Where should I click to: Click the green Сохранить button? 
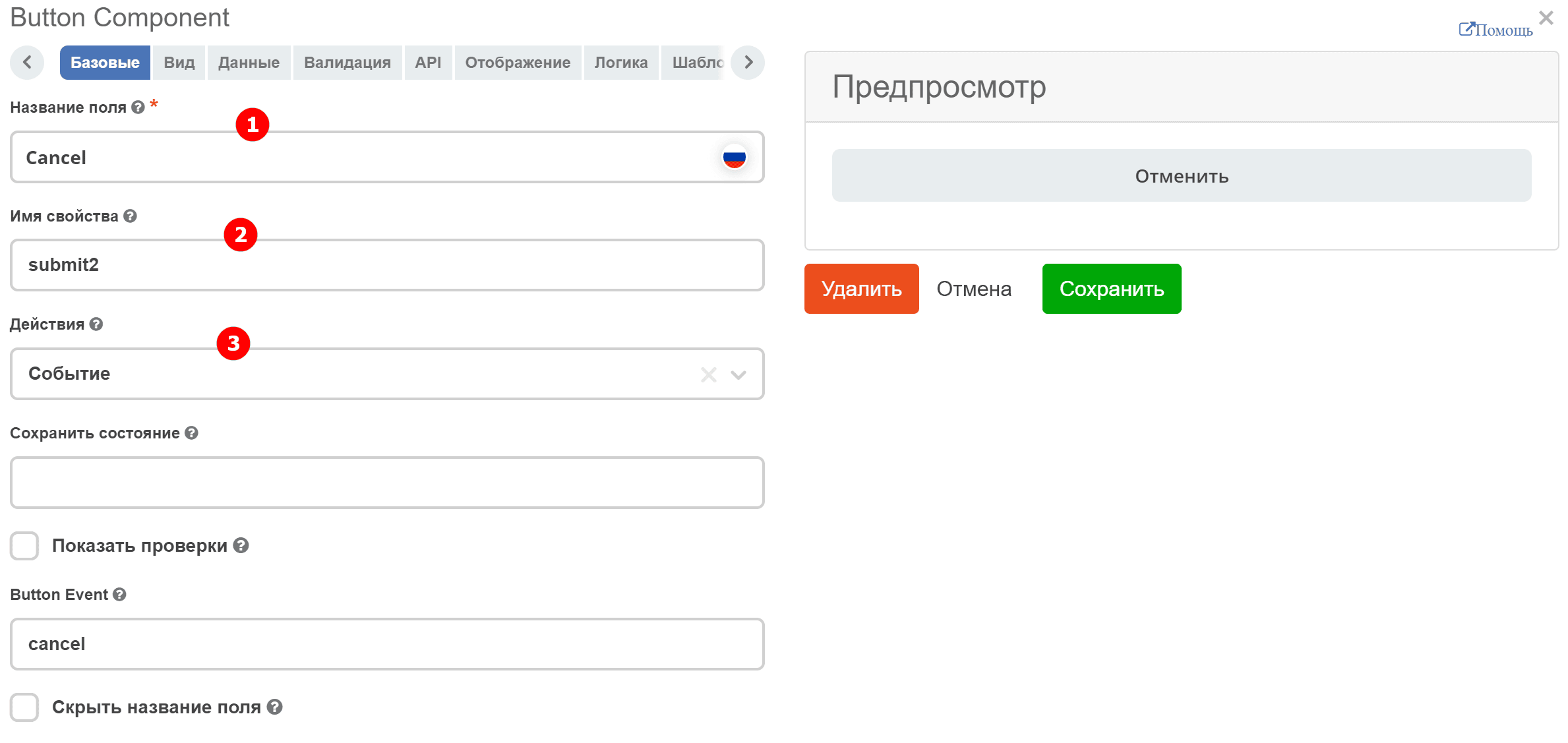pos(1111,289)
